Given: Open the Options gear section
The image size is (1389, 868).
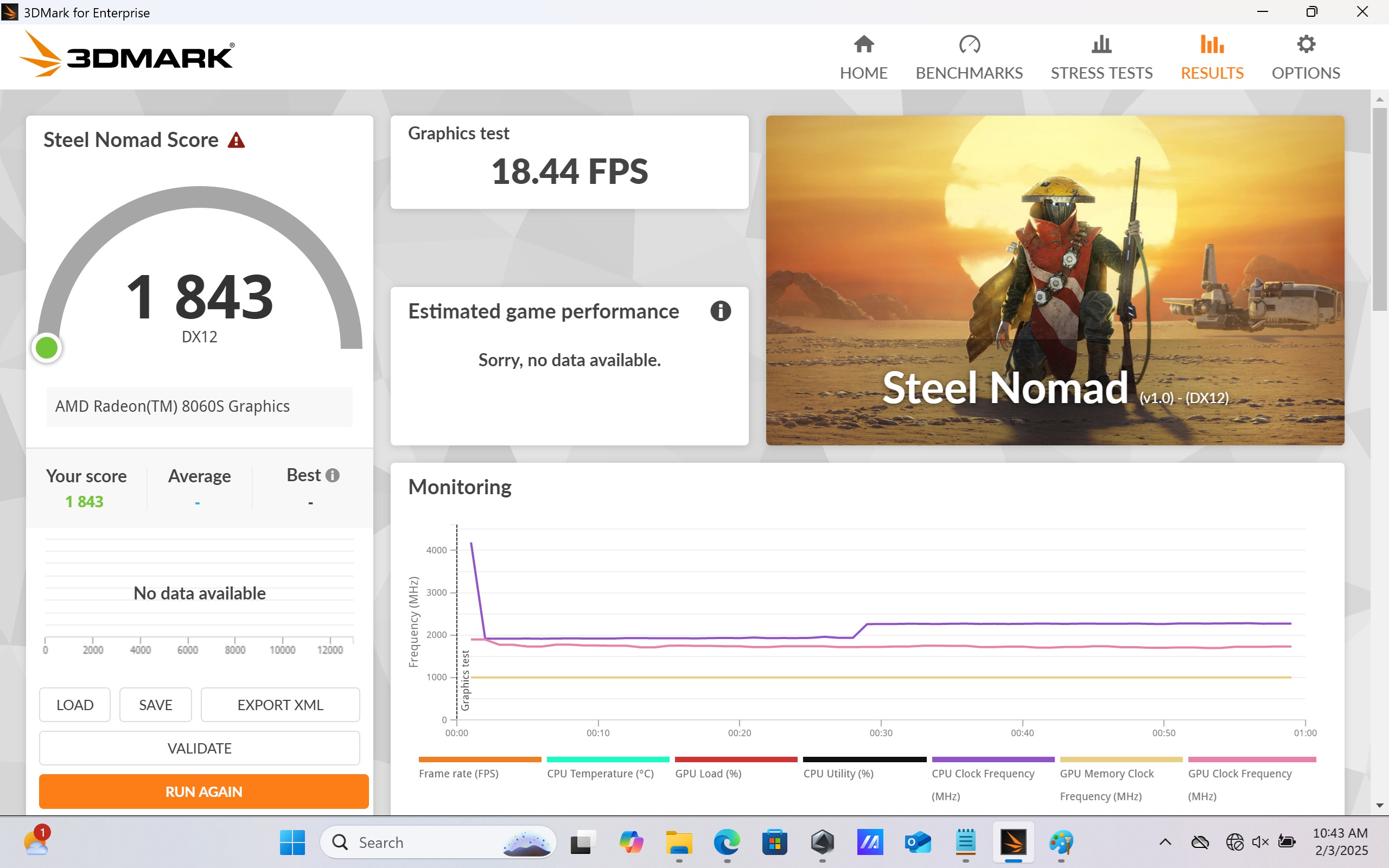Looking at the screenshot, I should tap(1305, 58).
